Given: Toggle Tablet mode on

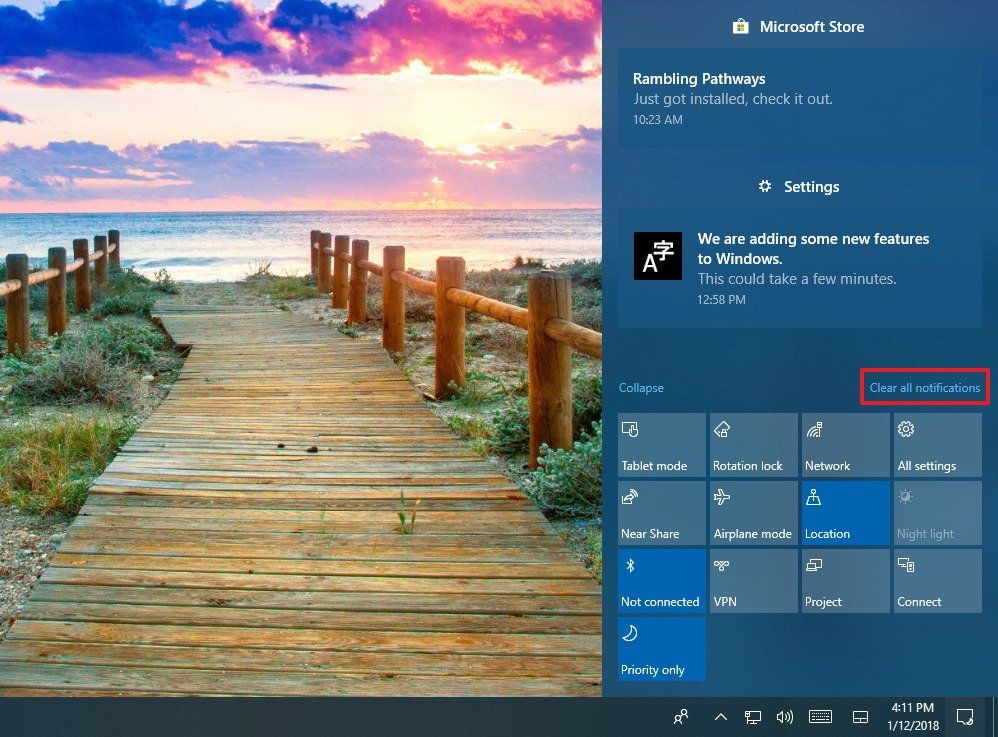Looking at the screenshot, I should 661,444.
